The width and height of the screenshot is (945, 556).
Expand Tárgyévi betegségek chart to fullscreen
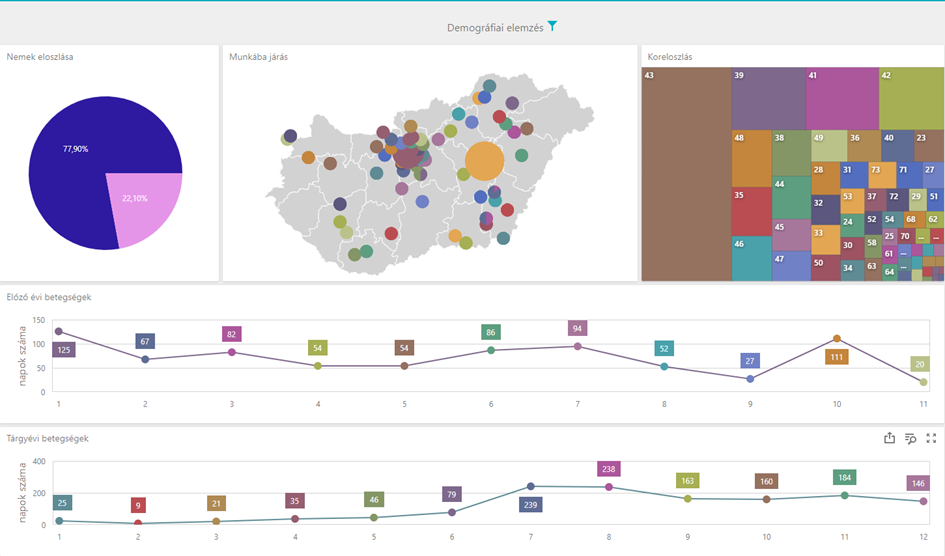click(931, 439)
